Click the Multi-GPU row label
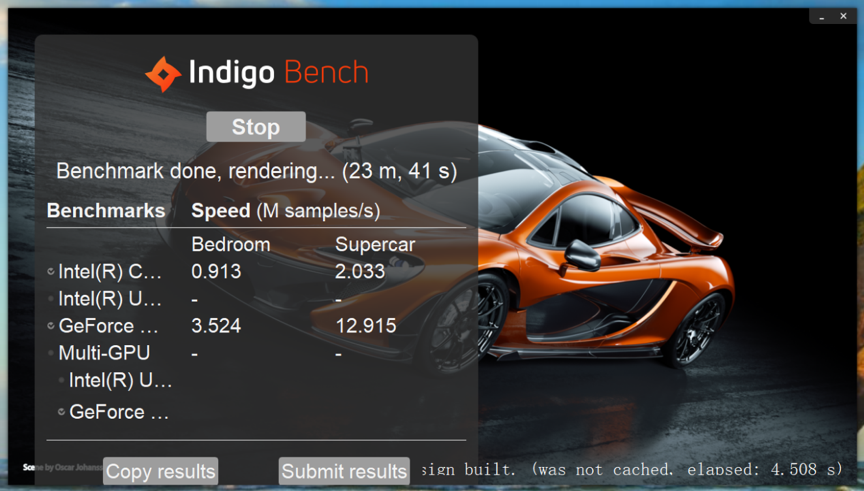 pyautogui.click(x=104, y=353)
